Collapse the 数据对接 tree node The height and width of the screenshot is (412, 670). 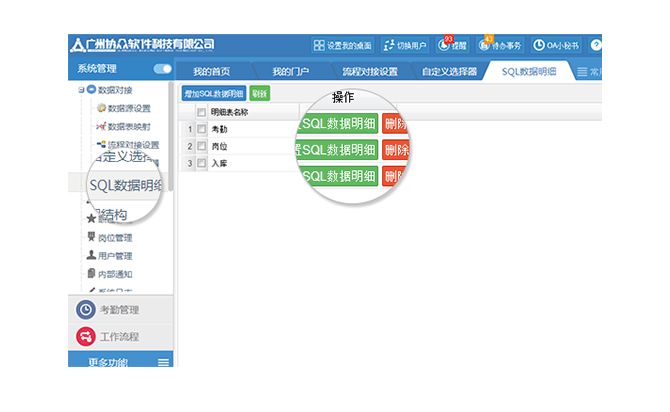point(81,91)
